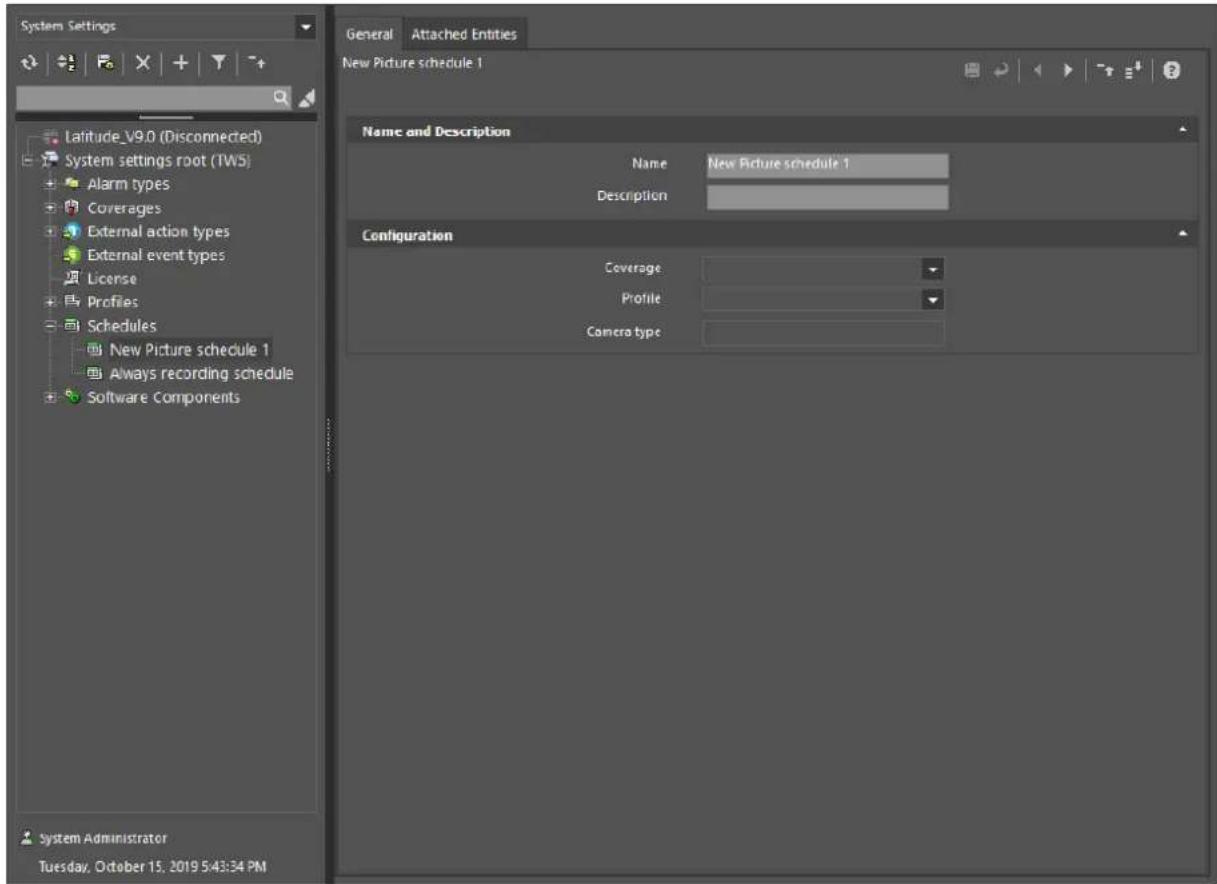Click the save disk icon in editor toolbar
This screenshot has width=1217, height=884.
coord(970,70)
